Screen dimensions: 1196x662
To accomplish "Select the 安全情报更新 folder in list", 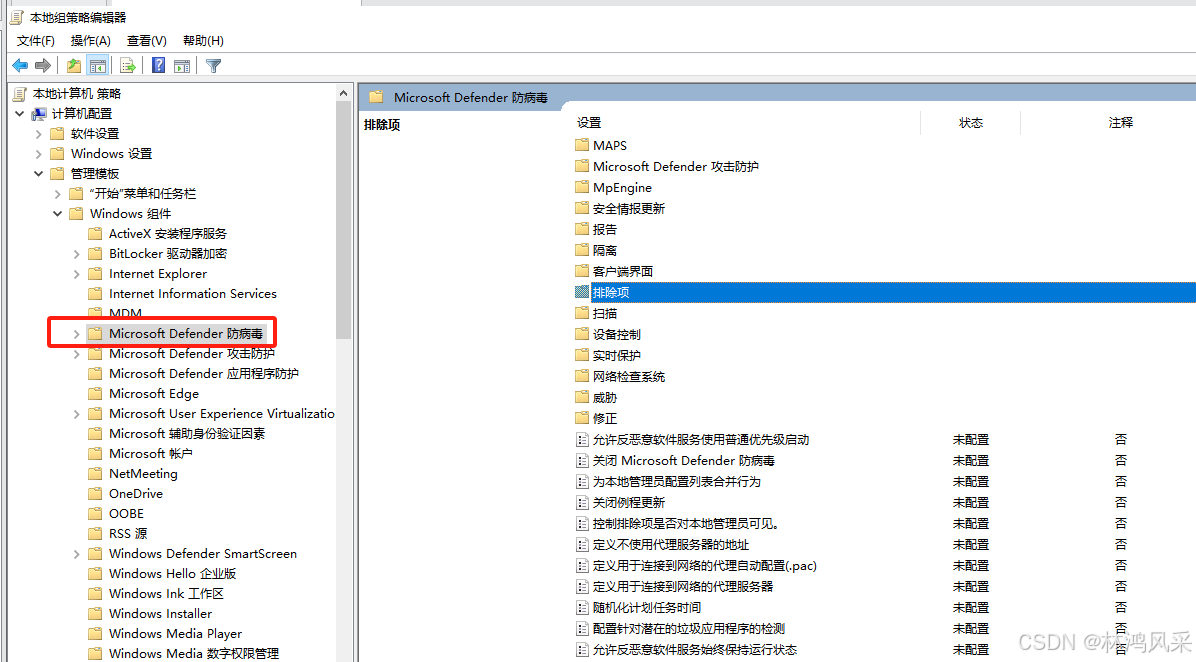I will pyautogui.click(x=629, y=208).
